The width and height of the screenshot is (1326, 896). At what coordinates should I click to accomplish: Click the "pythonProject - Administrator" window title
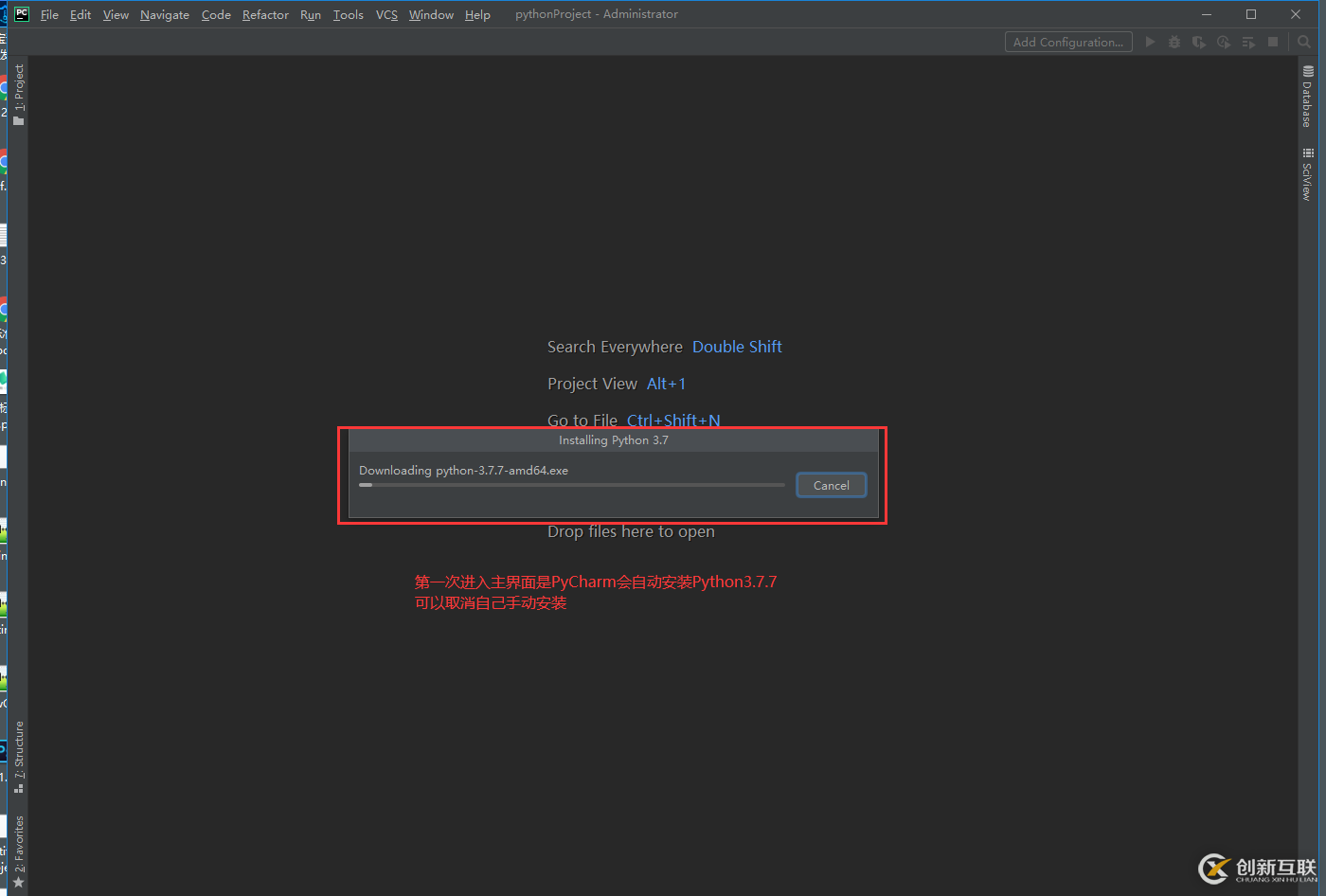pyautogui.click(x=597, y=14)
